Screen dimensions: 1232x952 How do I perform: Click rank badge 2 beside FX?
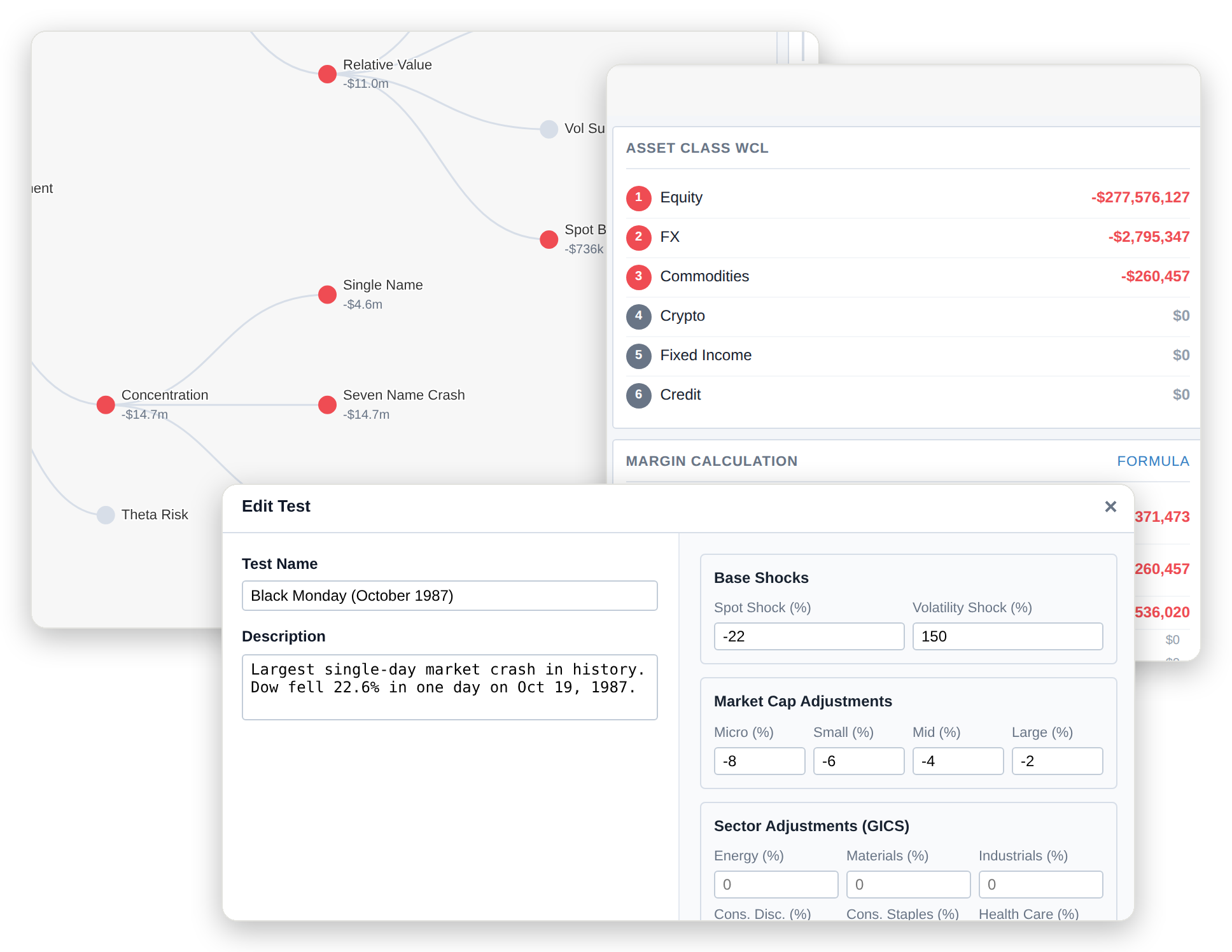coord(638,237)
